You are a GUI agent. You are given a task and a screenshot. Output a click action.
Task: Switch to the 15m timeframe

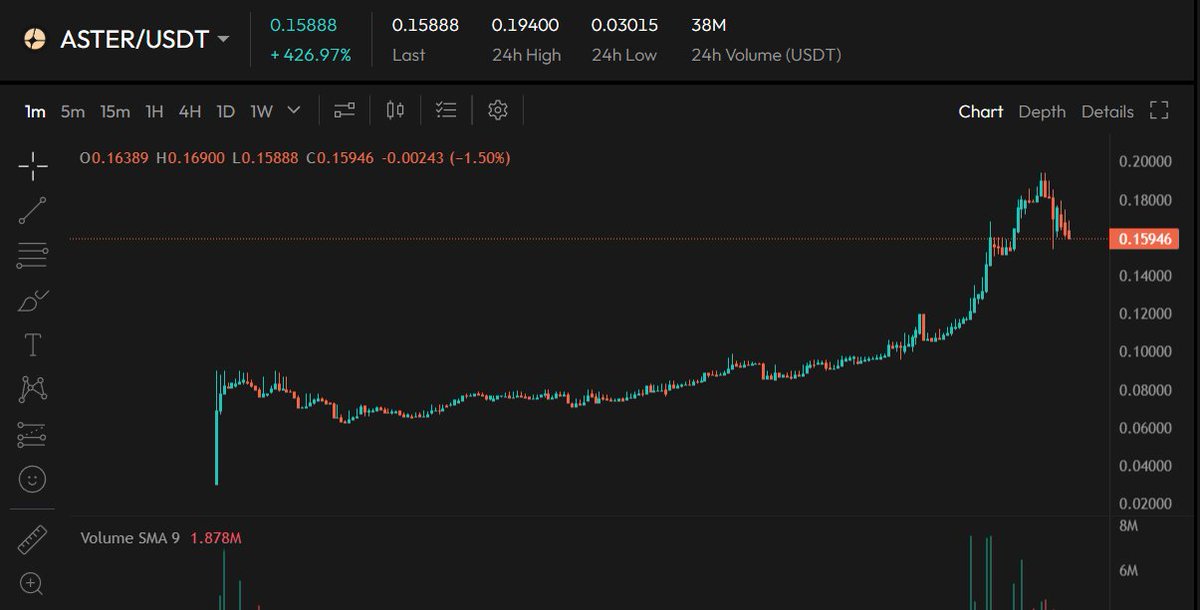coord(114,111)
